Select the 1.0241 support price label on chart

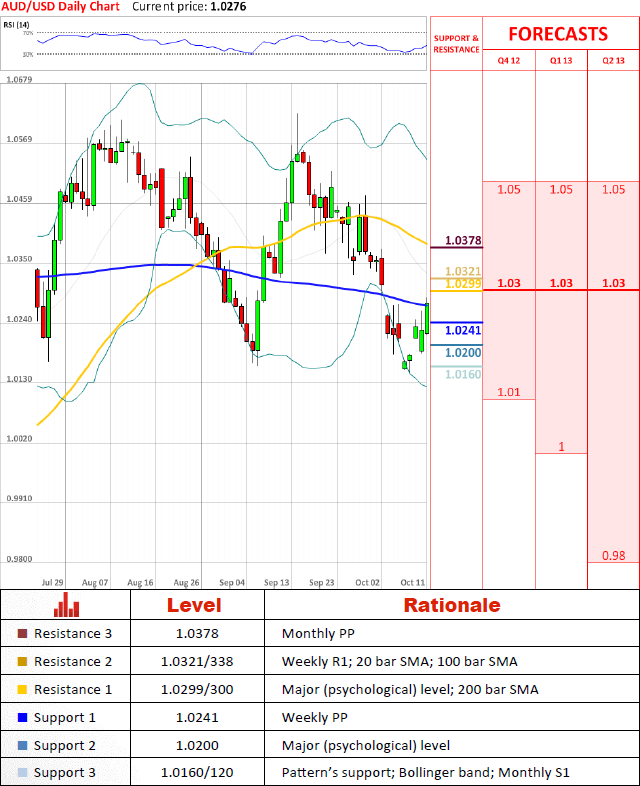pyautogui.click(x=462, y=330)
